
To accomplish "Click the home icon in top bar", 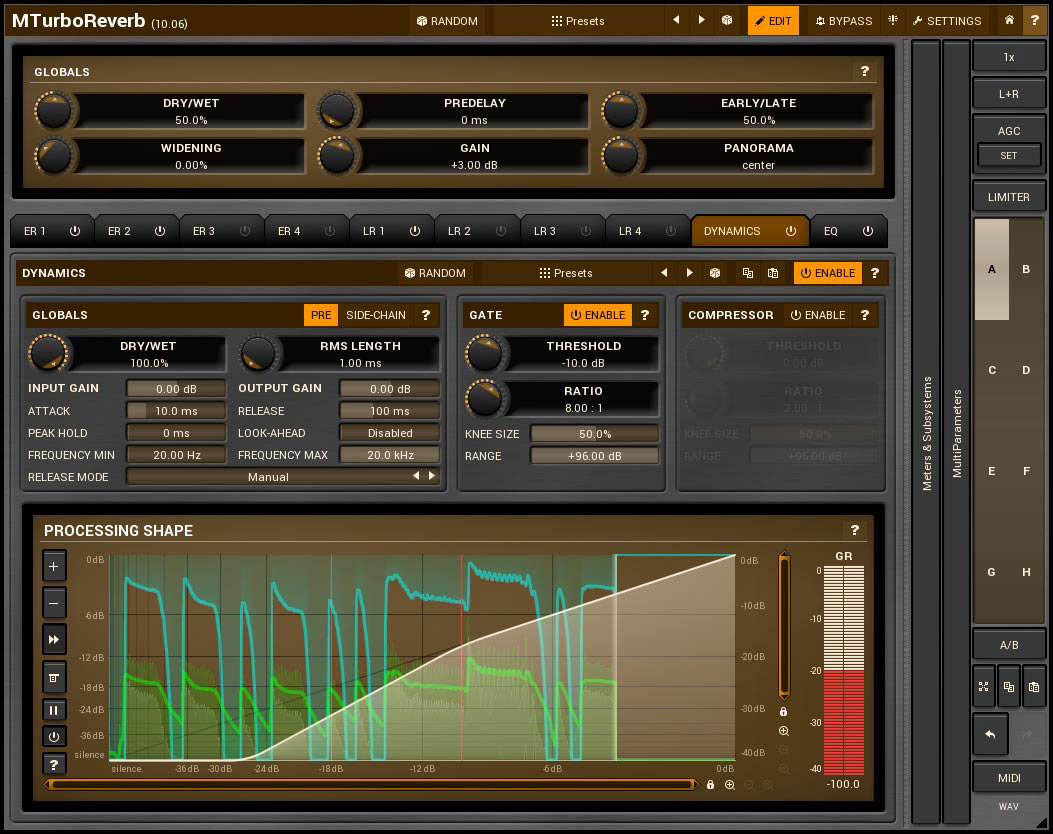I will pyautogui.click(x=1010, y=20).
